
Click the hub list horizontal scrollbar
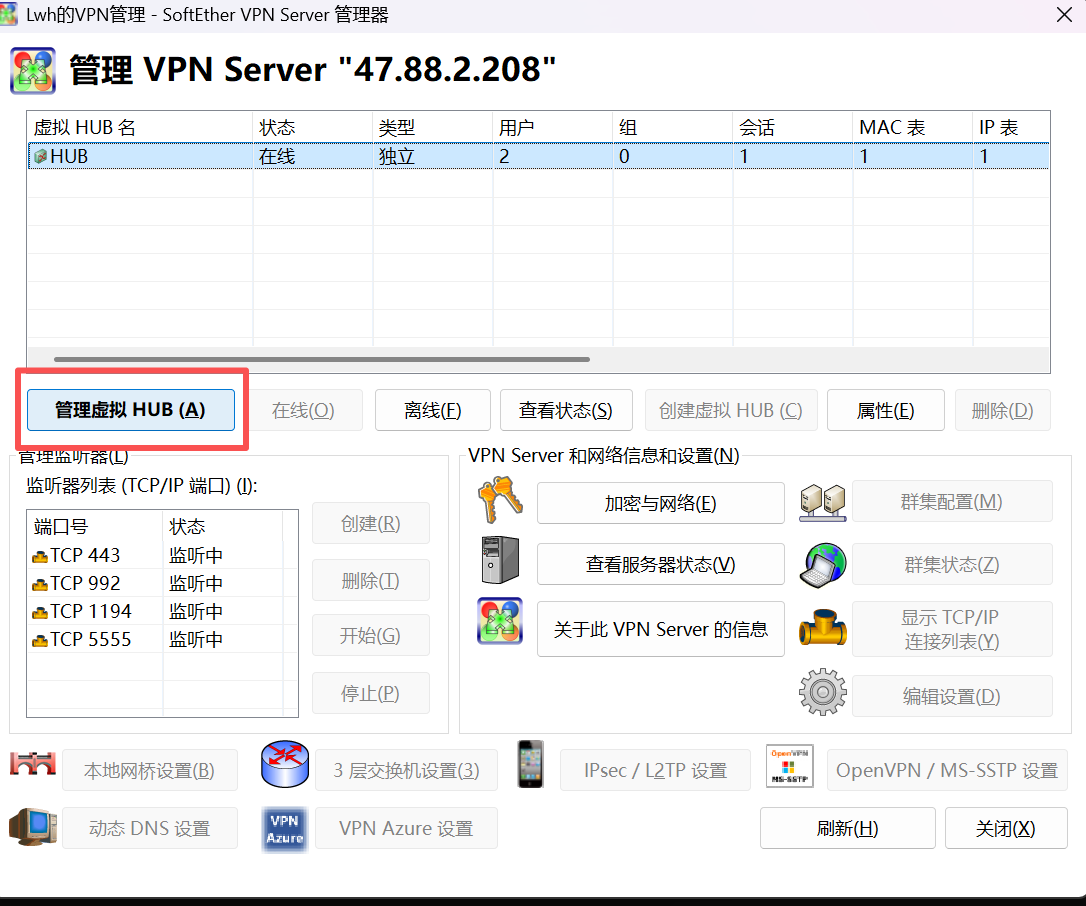coord(320,359)
